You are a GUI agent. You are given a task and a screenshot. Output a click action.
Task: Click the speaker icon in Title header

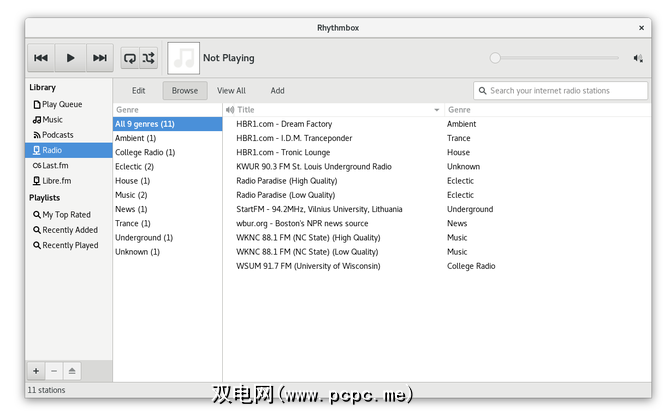click(230, 110)
